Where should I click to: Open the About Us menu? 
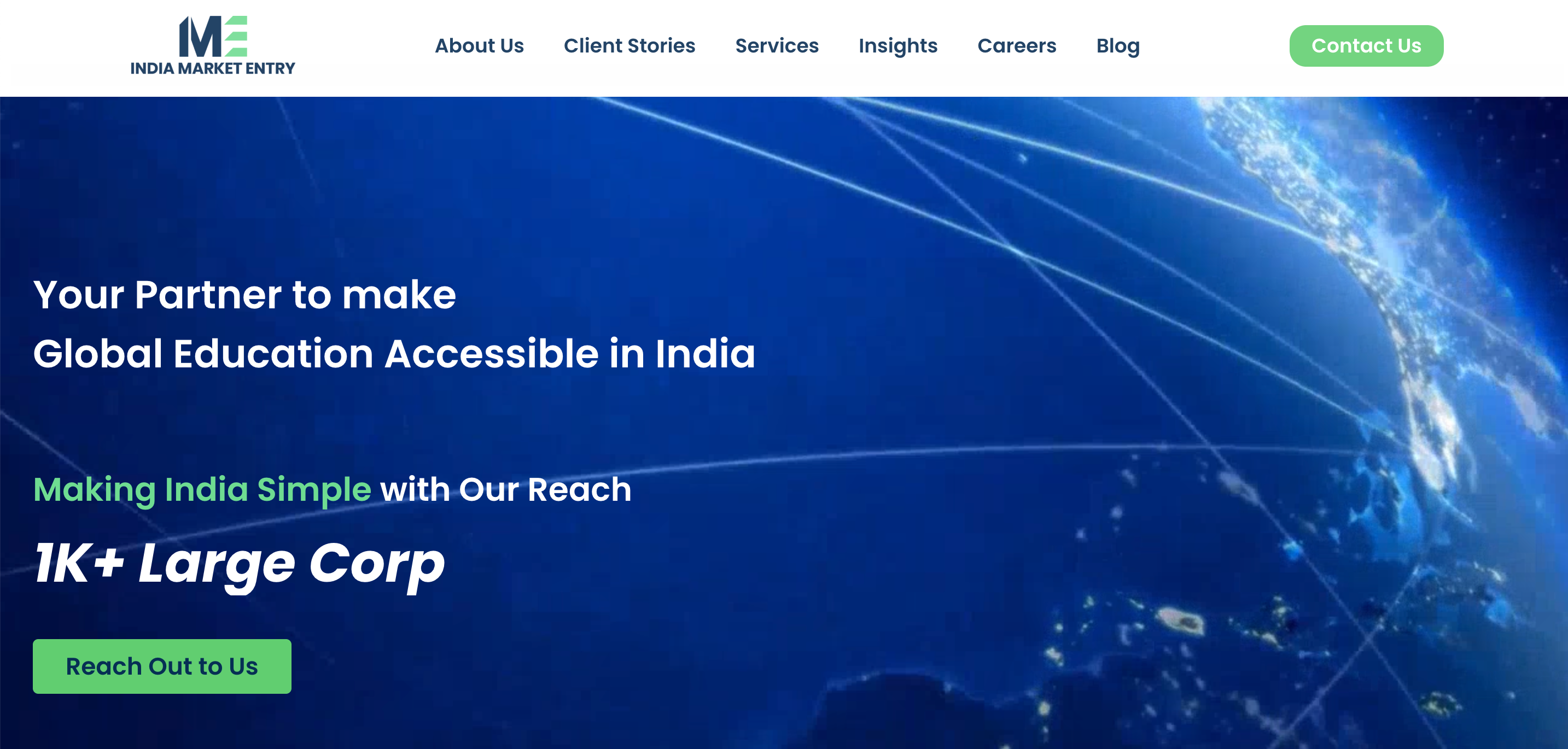tap(479, 45)
